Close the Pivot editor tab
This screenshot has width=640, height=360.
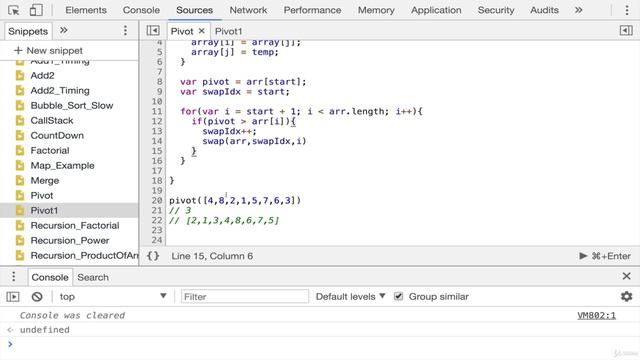202,31
